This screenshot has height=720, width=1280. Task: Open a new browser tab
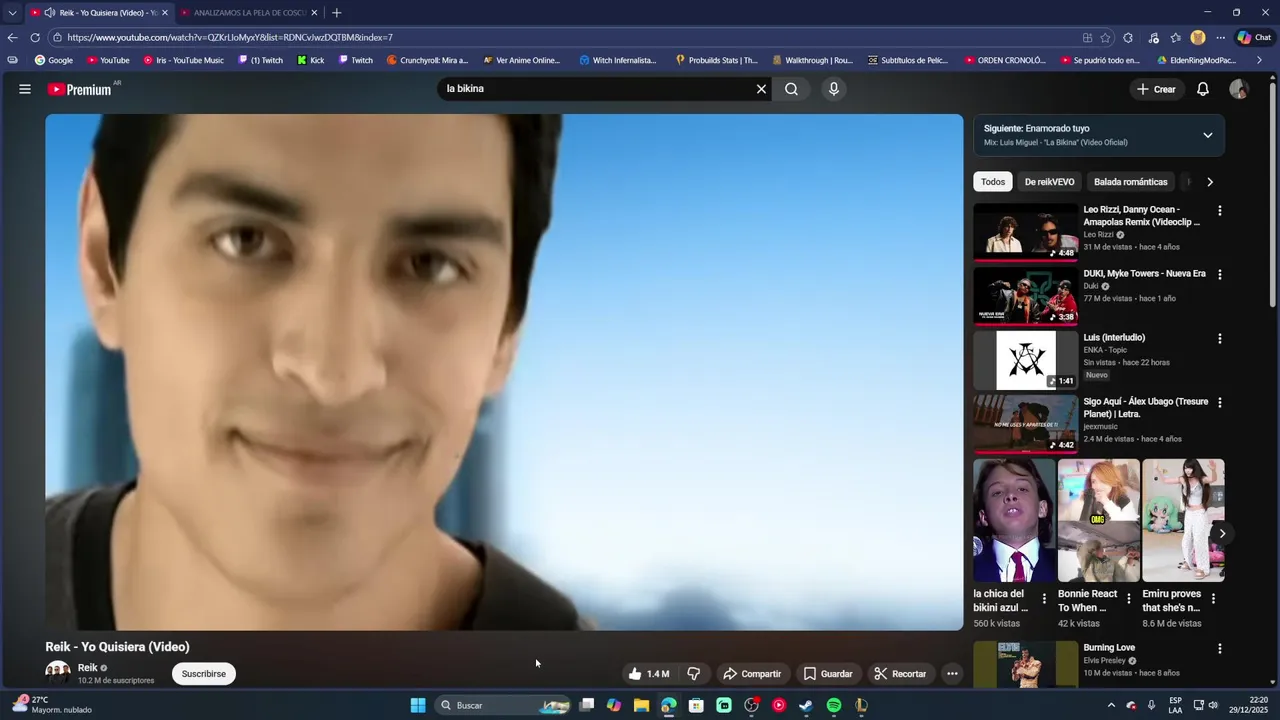(336, 13)
